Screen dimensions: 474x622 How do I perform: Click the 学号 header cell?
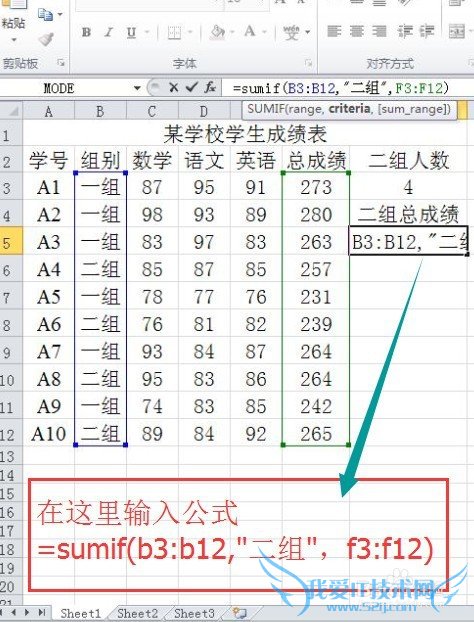[x=48, y=161]
